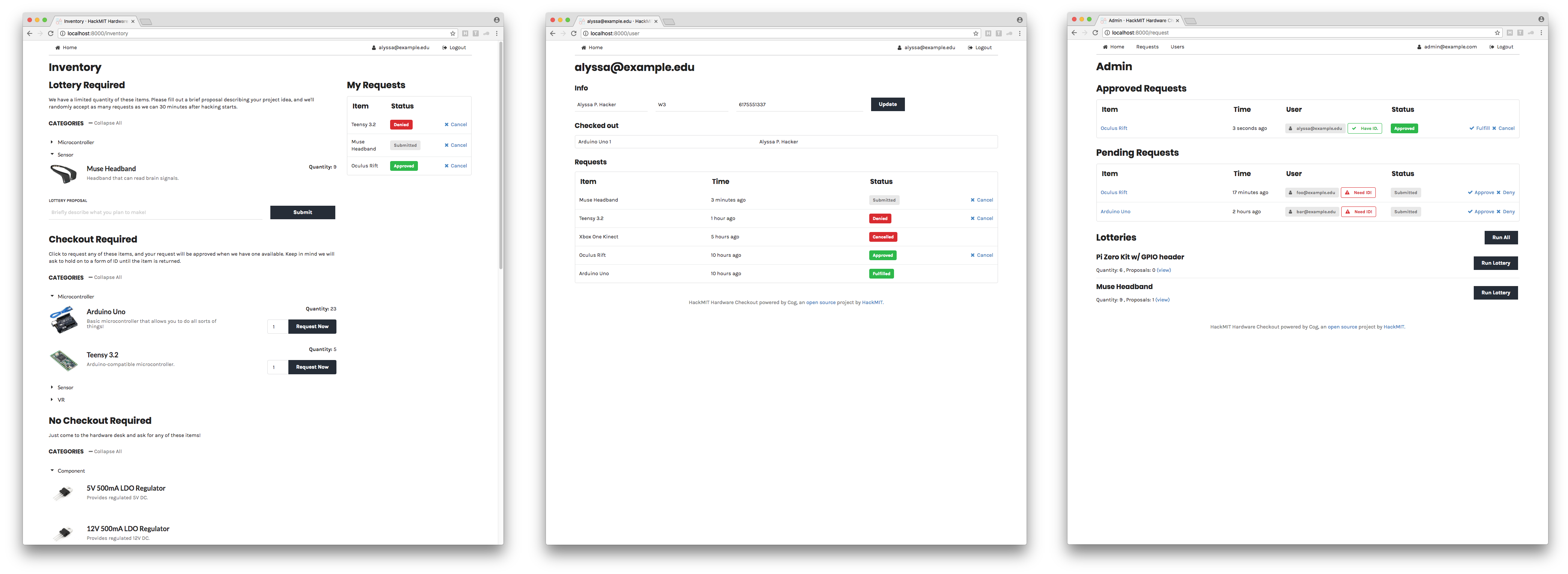Click the Arduino Uno product image
Image resolution: width=1568 pixels, height=574 pixels.
[63, 319]
